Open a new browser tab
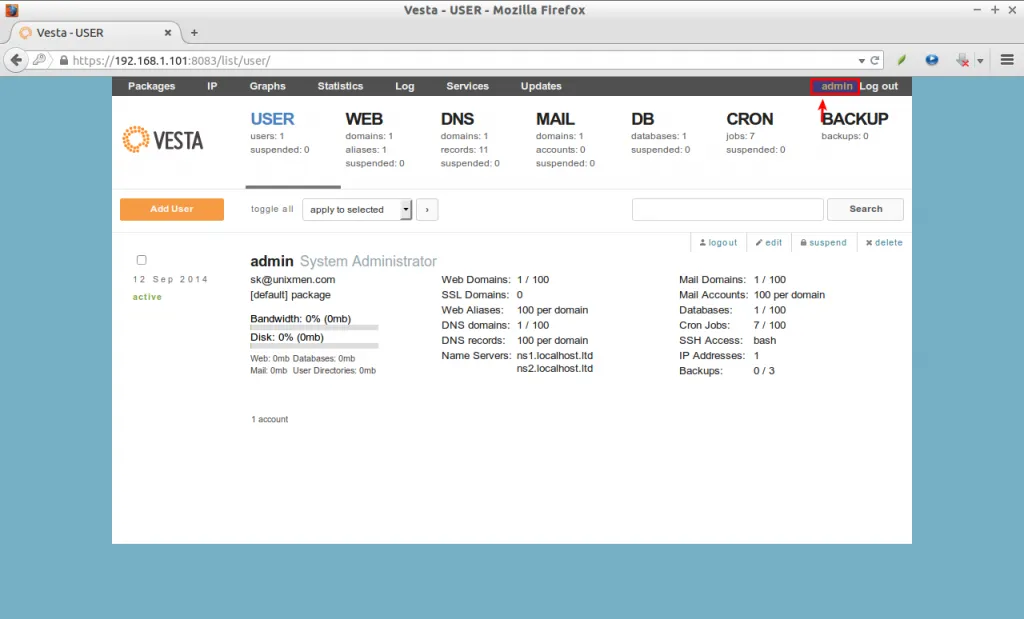Image resolution: width=1024 pixels, height=619 pixels. 194,33
